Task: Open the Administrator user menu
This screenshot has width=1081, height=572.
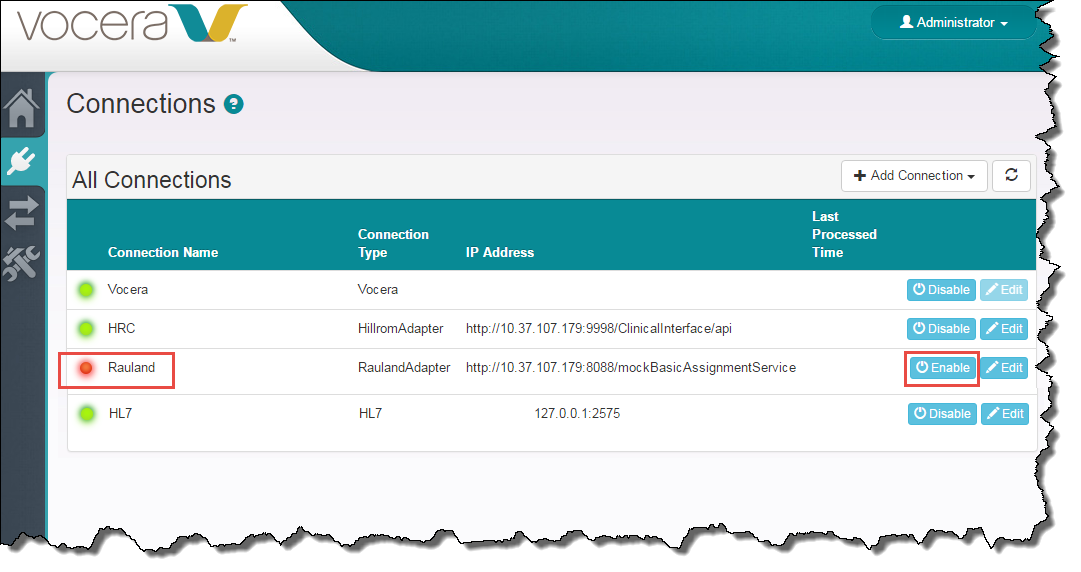Action: [x=953, y=23]
